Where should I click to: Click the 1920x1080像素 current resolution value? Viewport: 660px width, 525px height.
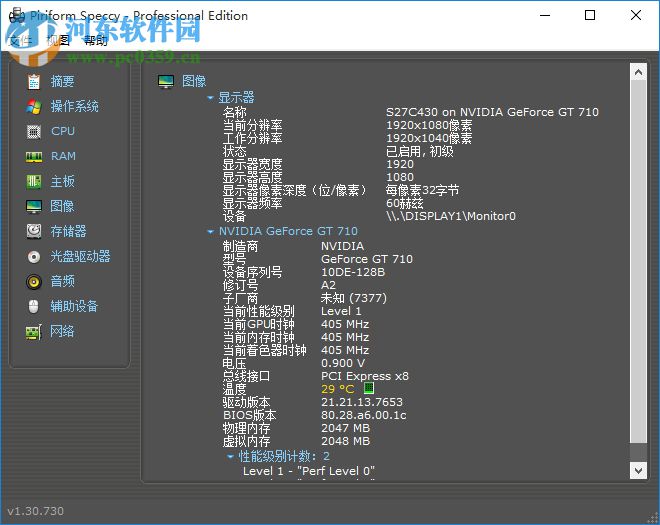point(429,125)
